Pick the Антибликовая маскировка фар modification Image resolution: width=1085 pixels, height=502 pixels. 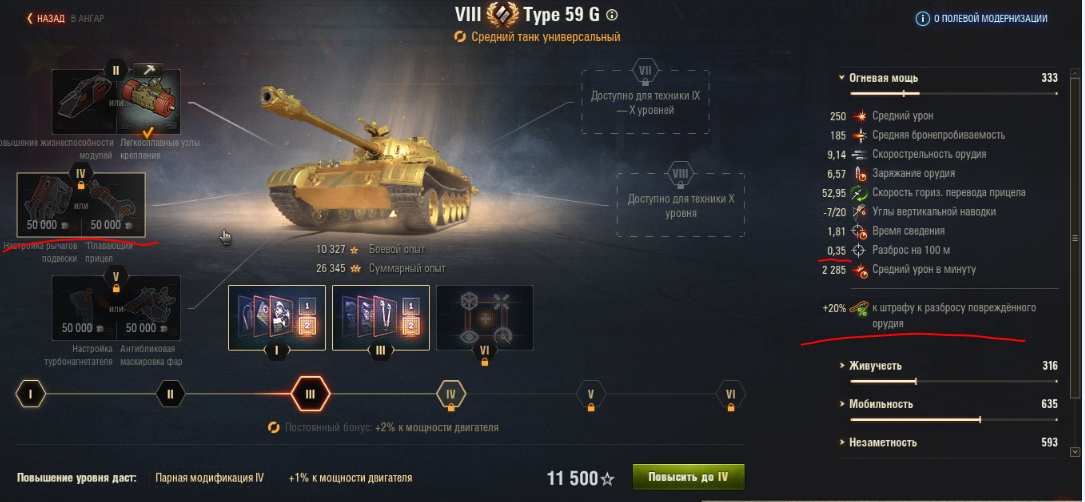click(148, 307)
